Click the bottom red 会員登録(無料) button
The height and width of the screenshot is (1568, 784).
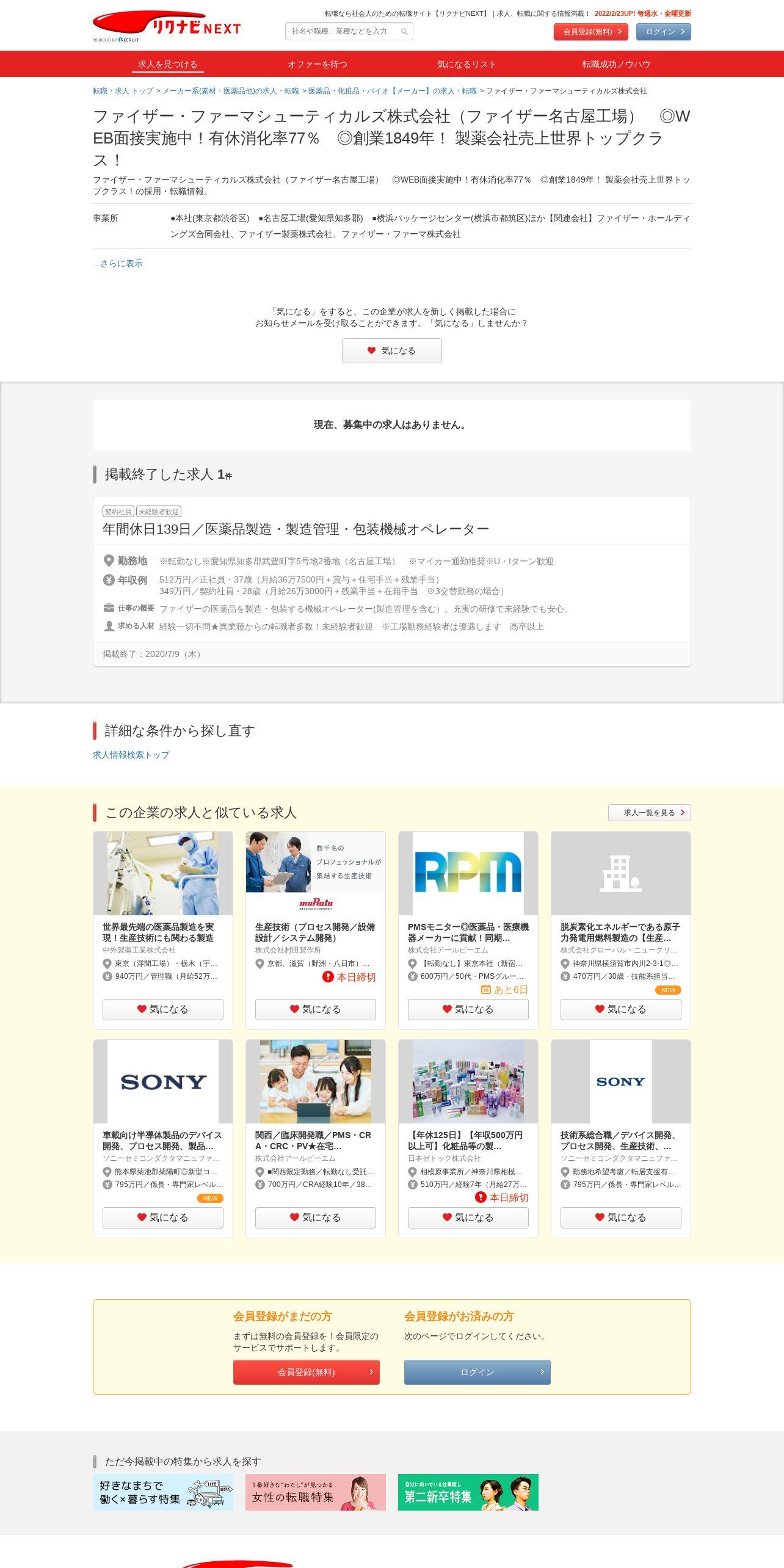coord(307,1372)
